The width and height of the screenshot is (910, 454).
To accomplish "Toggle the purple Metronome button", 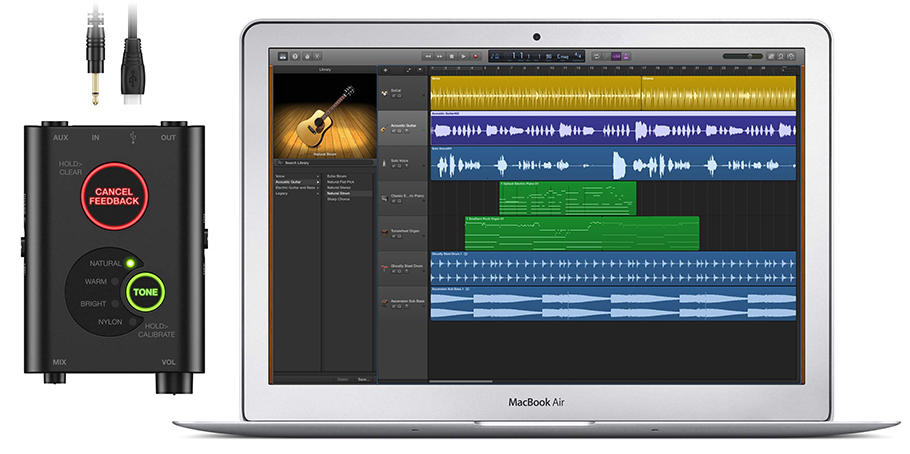I will (626, 56).
